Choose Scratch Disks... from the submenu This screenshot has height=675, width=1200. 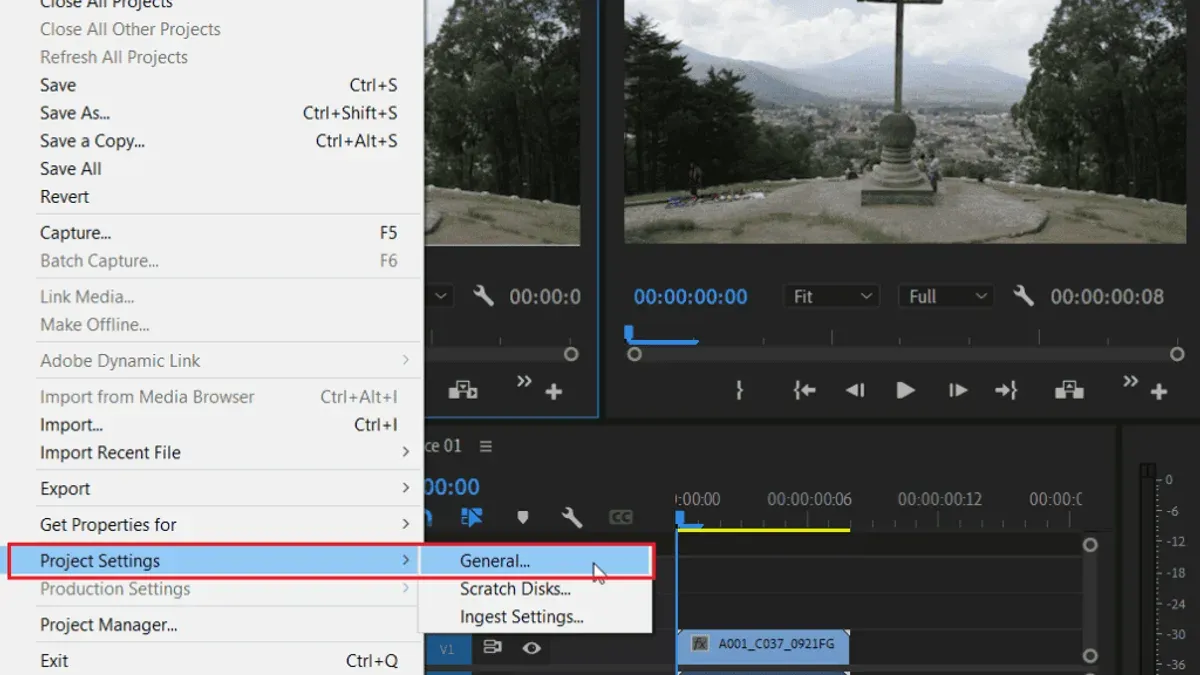[x=535, y=589]
